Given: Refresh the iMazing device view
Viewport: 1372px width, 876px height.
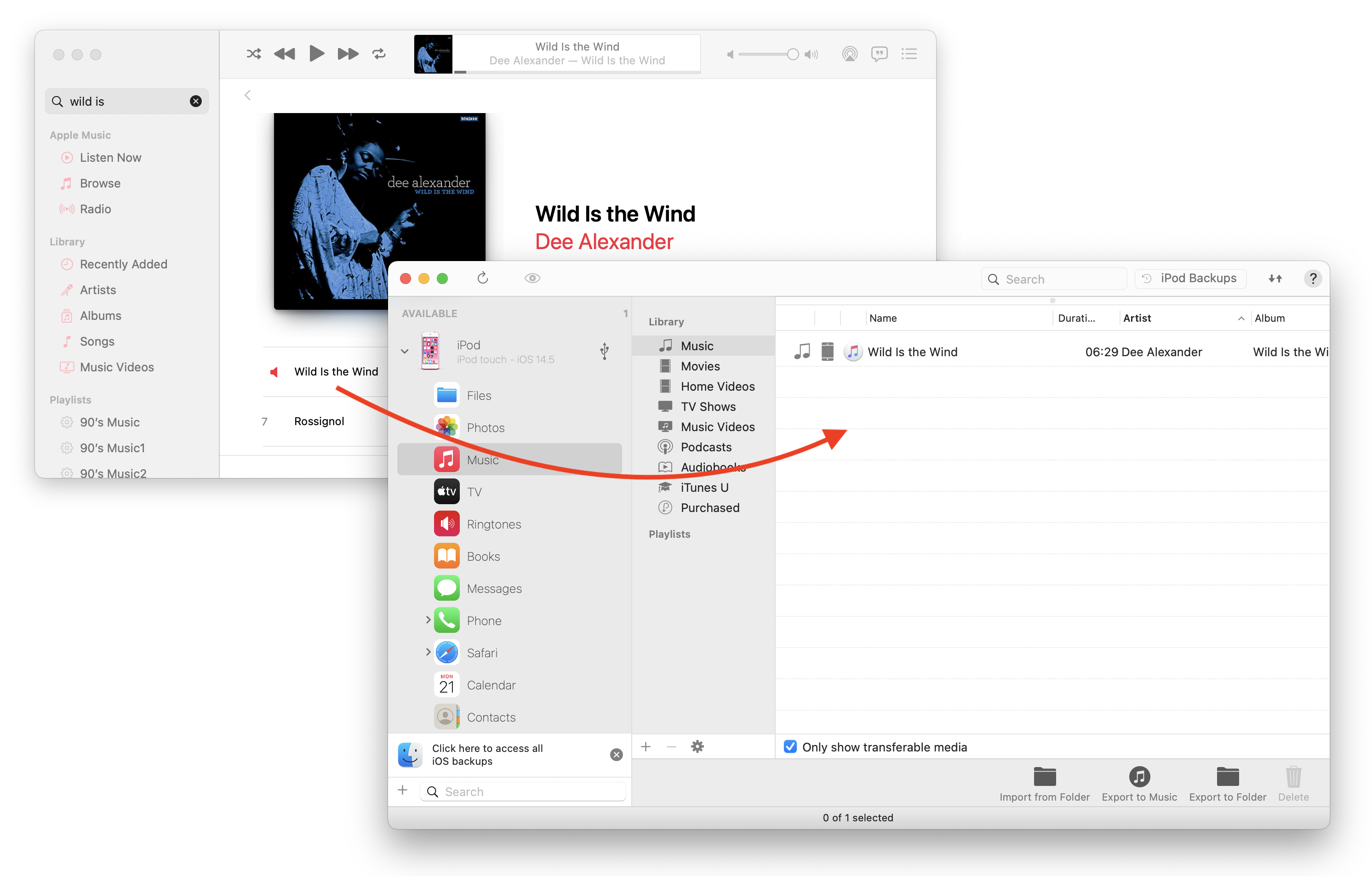Looking at the screenshot, I should click(483, 279).
